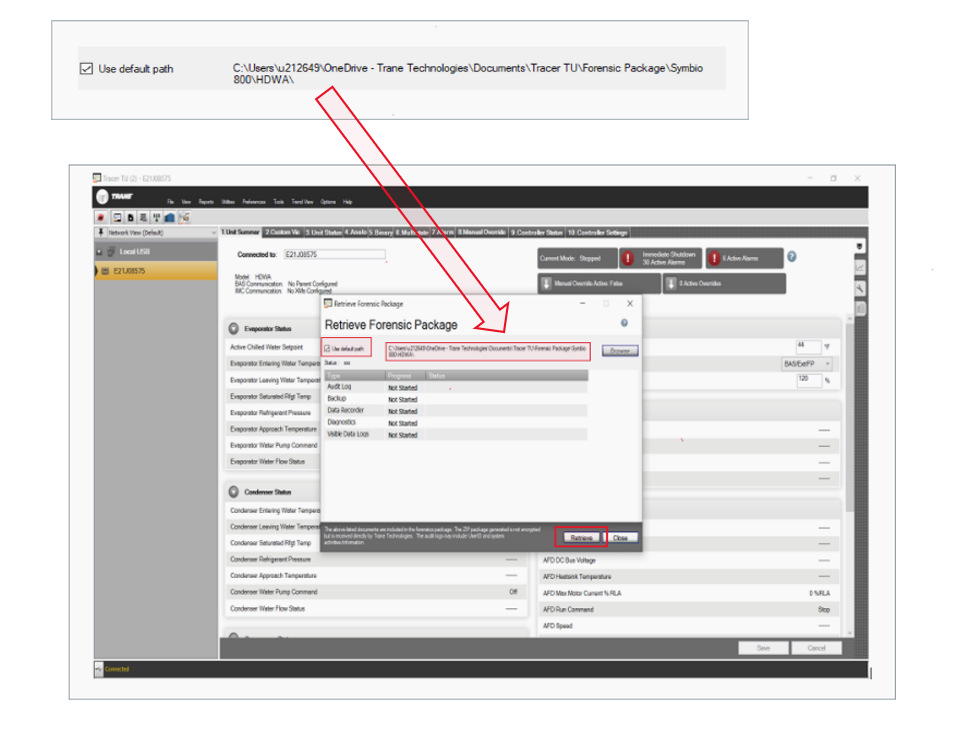
Task: Click the controller icon beside E21J08575 in tree
Action: point(105,271)
